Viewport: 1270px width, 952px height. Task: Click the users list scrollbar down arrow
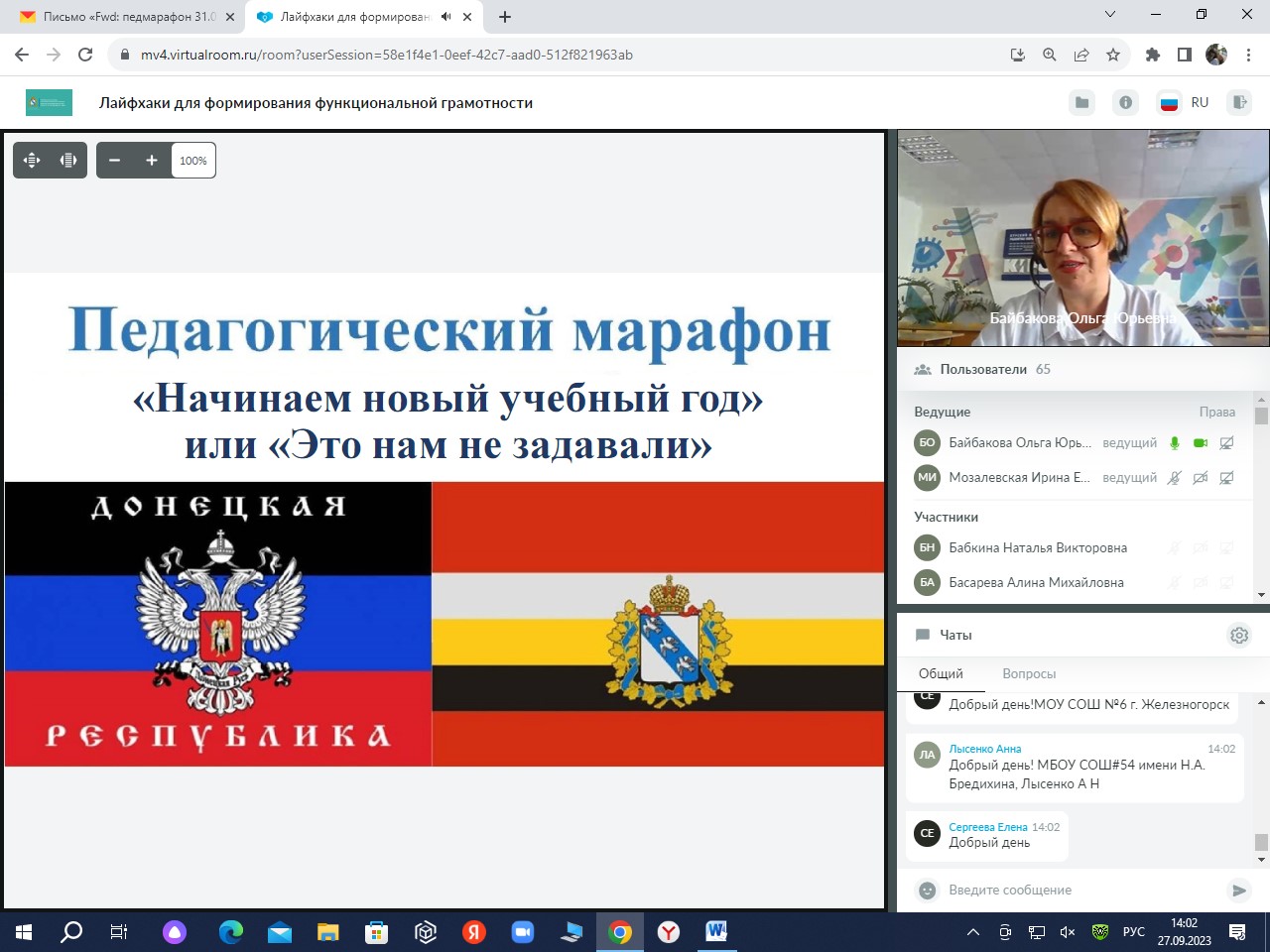pyautogui.click(x=1261, y=595)
